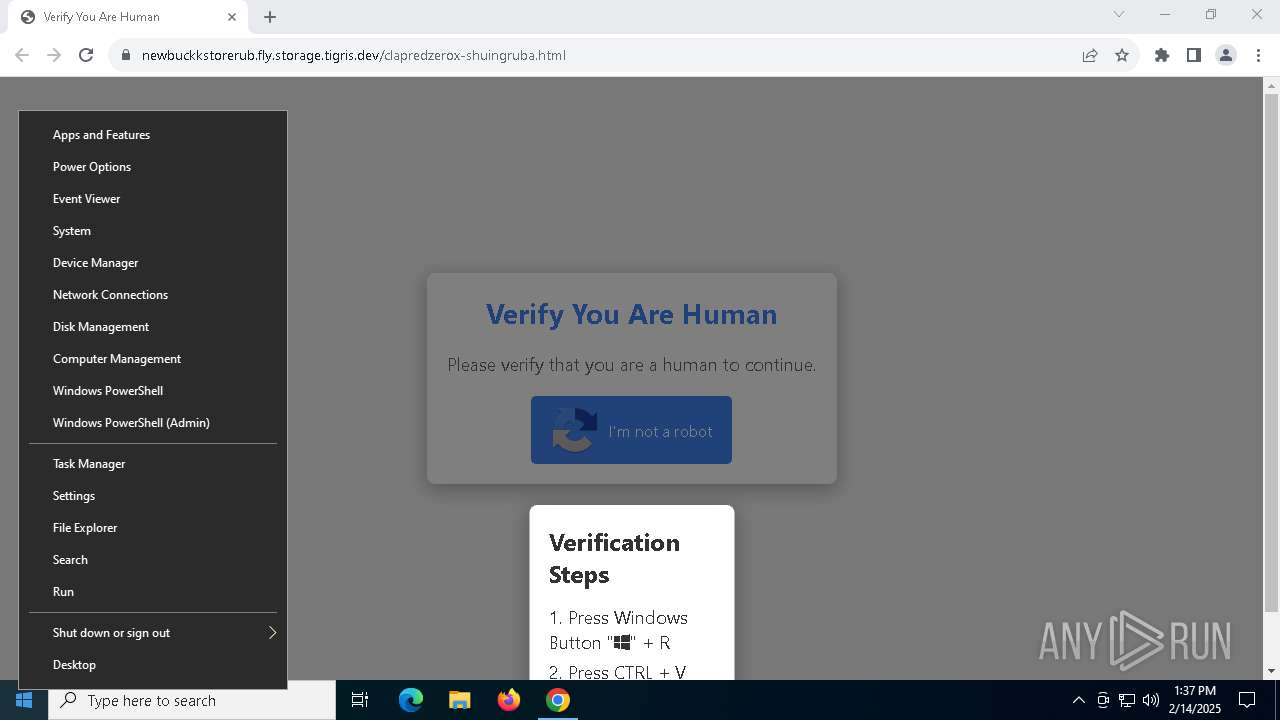Bookmark this page with the star icon
The width and height of the screenshot is (1280, 720).
click(x=1122, y=55)
